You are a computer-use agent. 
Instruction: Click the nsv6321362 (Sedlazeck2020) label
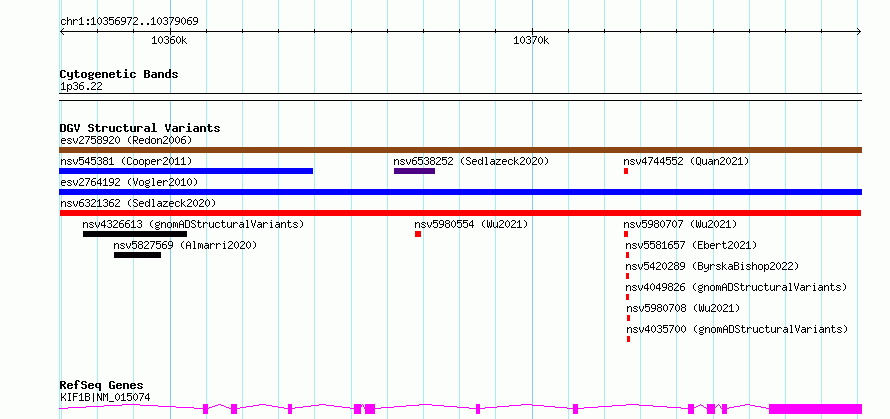138,203
